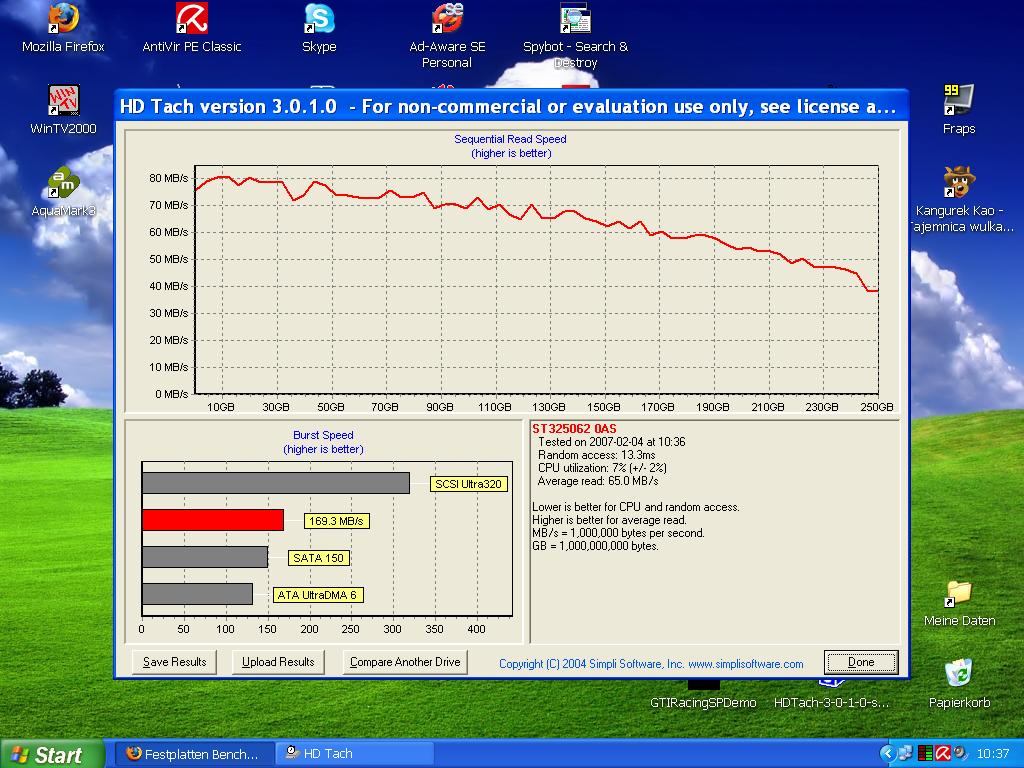Viewport: 1024px width, 768px height.
Task: Click the network connection tray icon
Action: tap(906, 754)
